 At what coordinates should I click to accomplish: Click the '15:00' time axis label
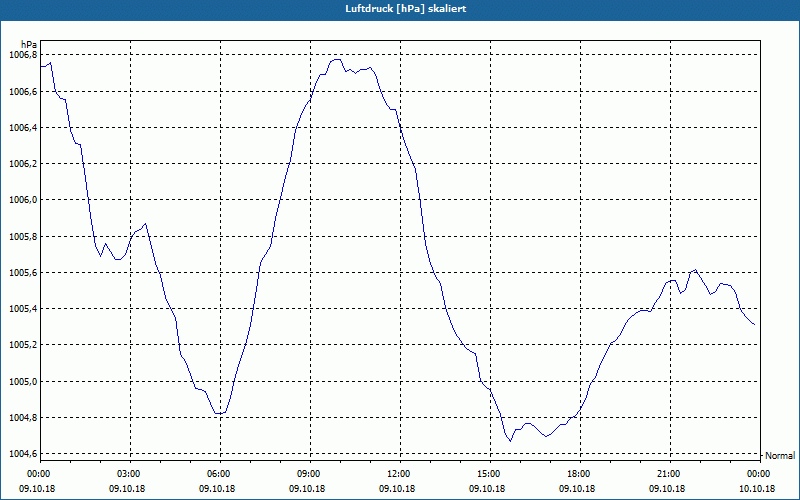tap(488, 473)
